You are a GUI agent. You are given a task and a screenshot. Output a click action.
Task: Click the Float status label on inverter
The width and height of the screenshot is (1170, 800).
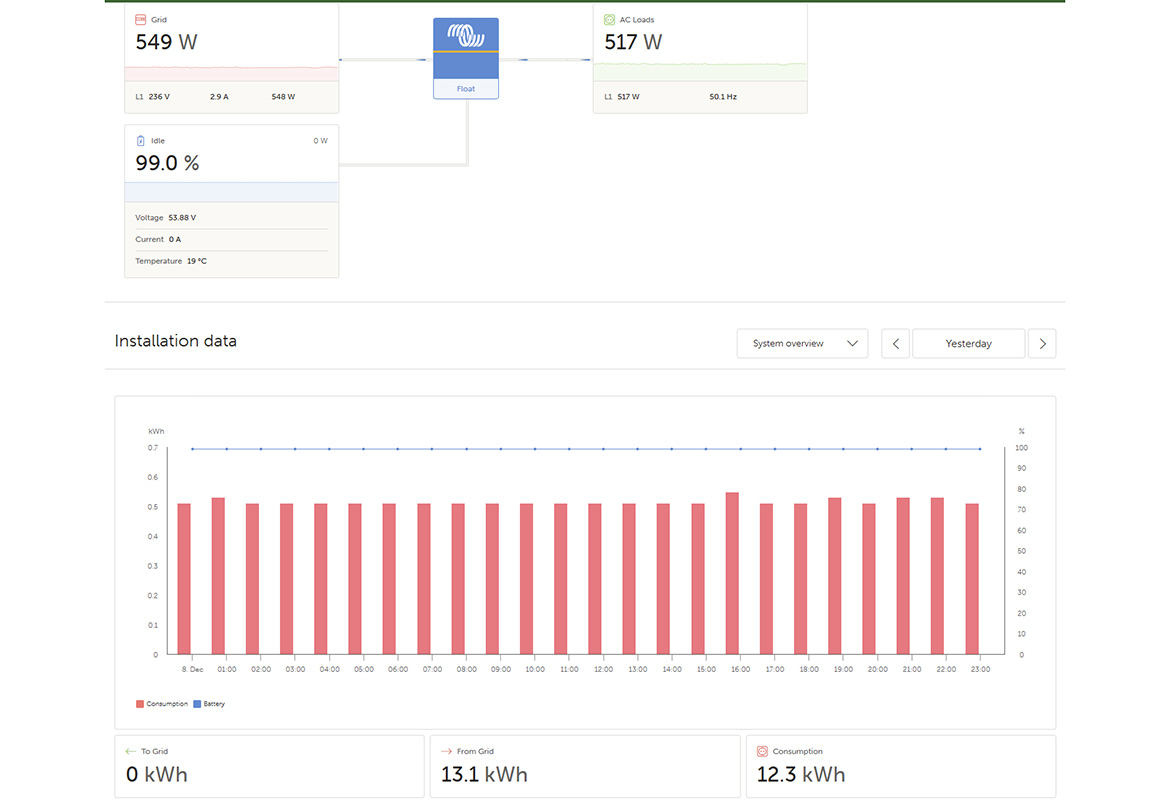466,89
